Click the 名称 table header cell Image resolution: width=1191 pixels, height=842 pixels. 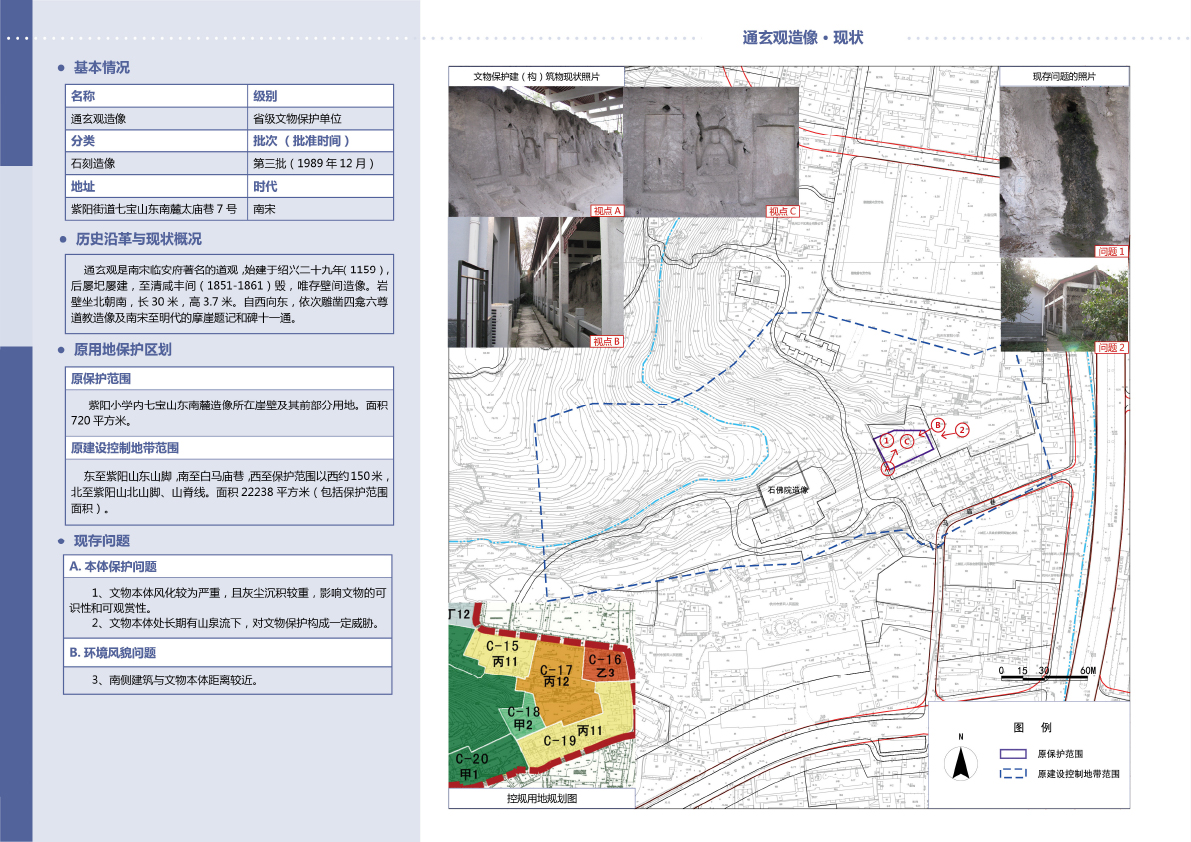tap(156, 96)
